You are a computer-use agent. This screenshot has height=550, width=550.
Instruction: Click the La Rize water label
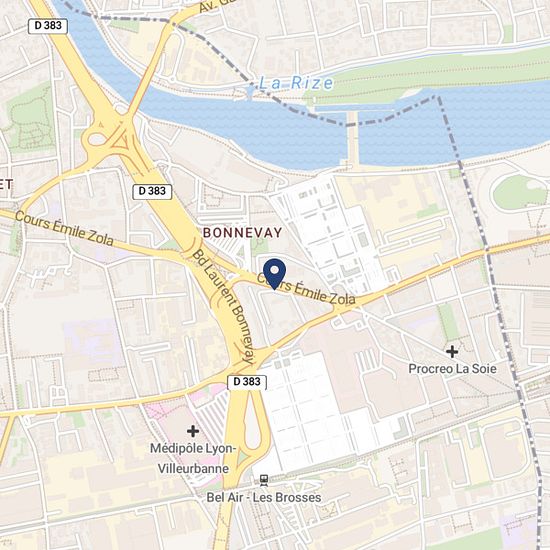(296, 83)
